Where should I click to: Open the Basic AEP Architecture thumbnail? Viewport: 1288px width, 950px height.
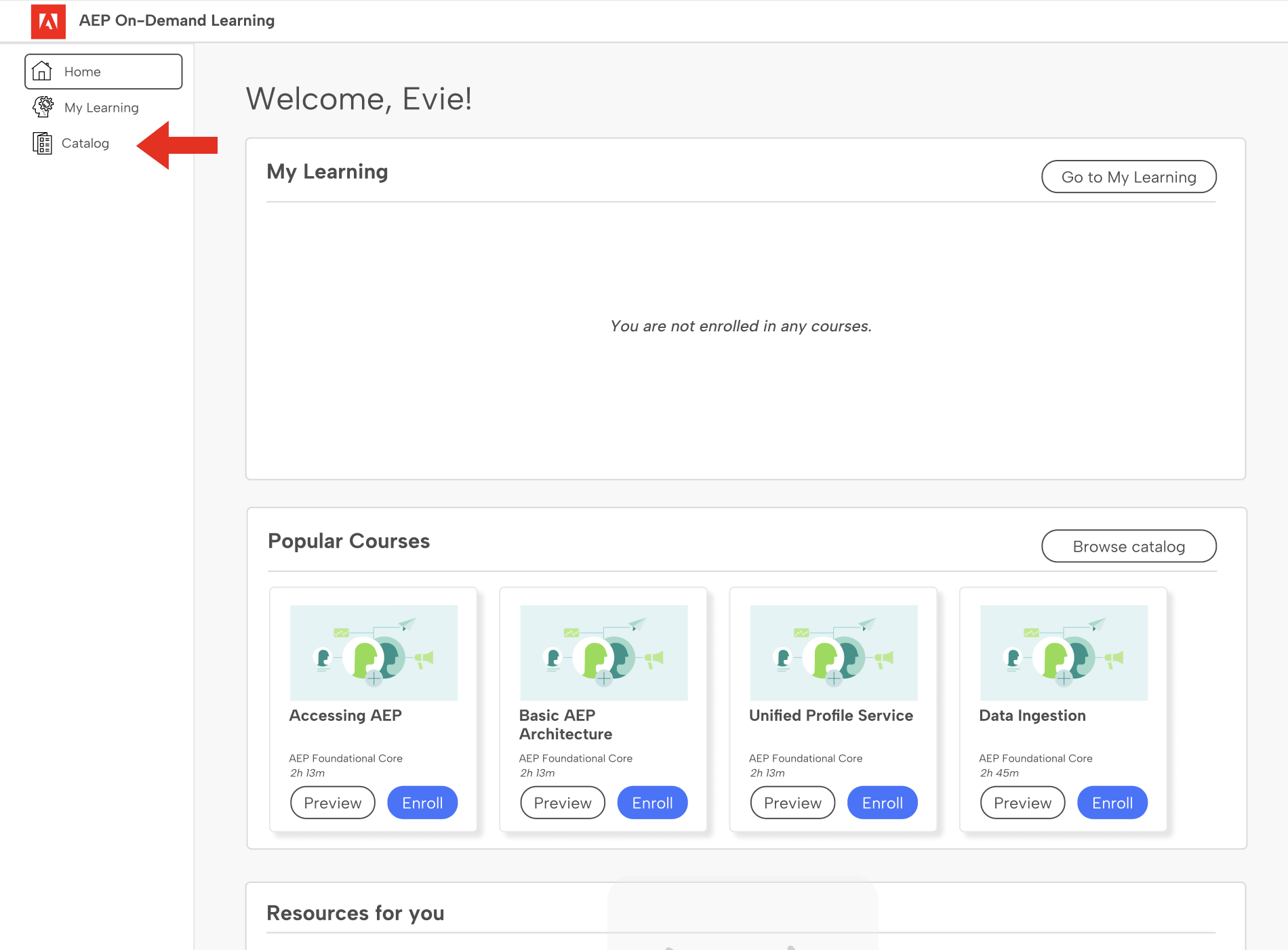coord(604,653)
